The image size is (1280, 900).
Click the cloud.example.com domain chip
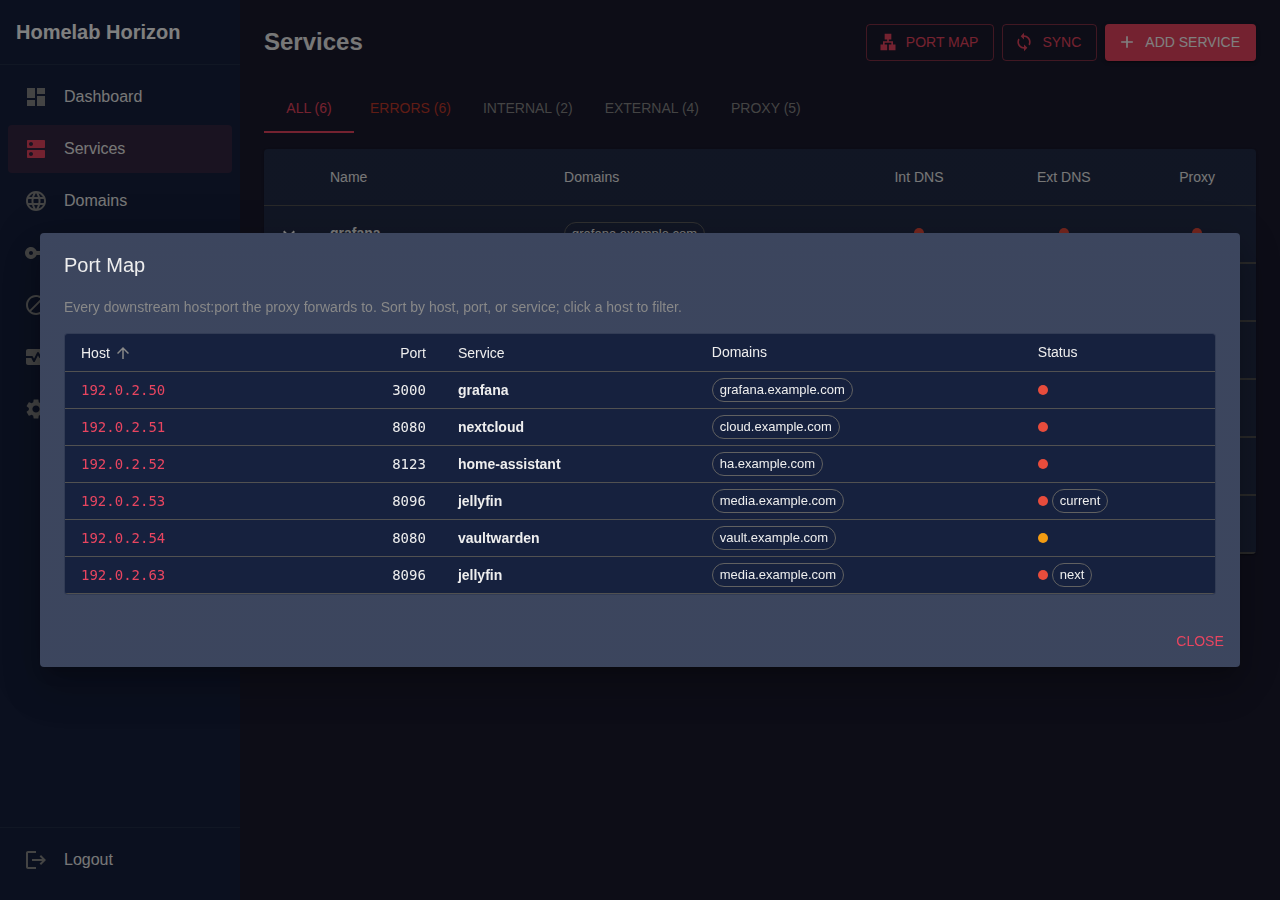tap(776, 427)
